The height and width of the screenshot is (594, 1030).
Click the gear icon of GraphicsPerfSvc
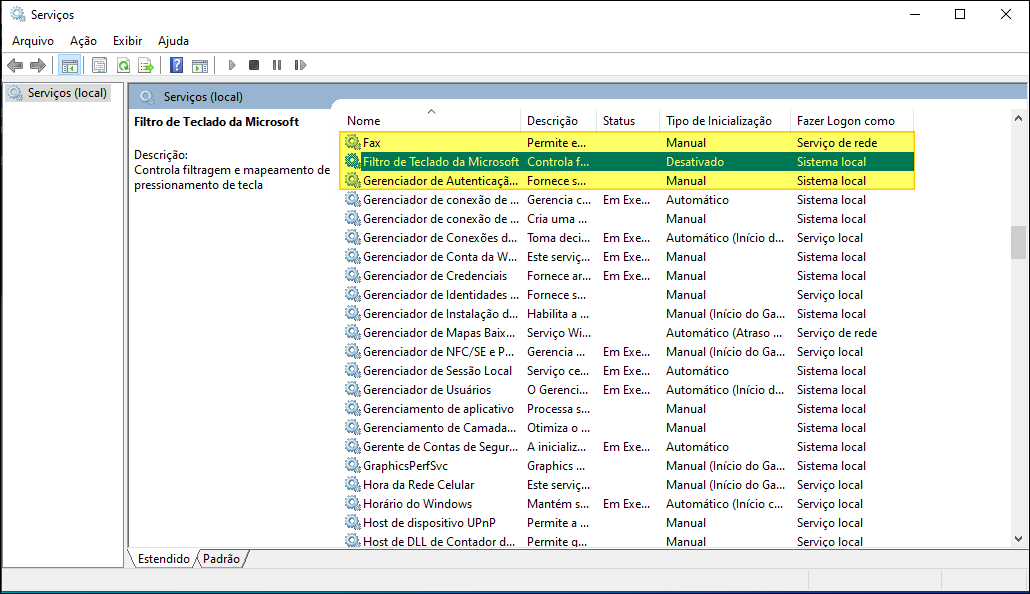pyautogui.click(x=353, y=465)
